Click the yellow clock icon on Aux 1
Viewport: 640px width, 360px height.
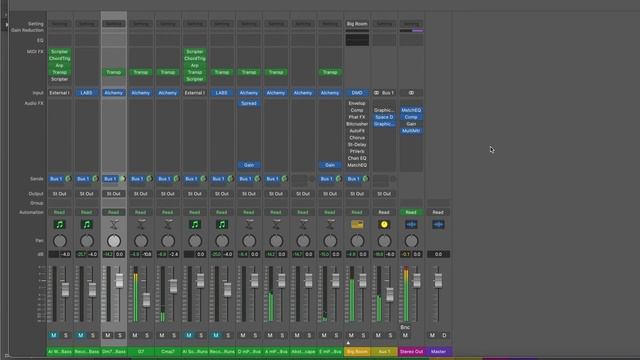[x=384, y=224]
